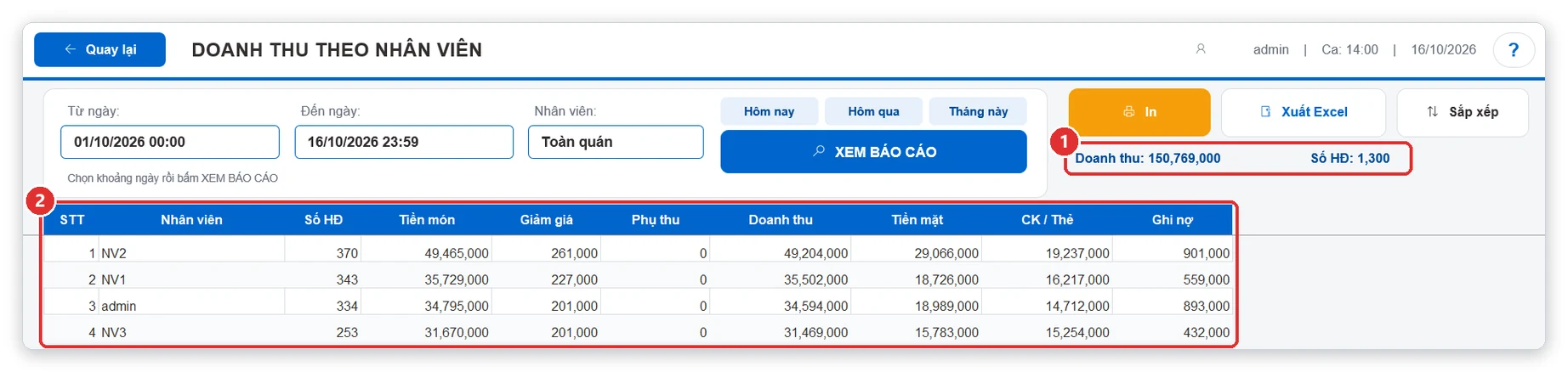This screenshot has height=372, width=1568.
Task: Click the Ghi nợ column header
Action: click(1172, 220)
